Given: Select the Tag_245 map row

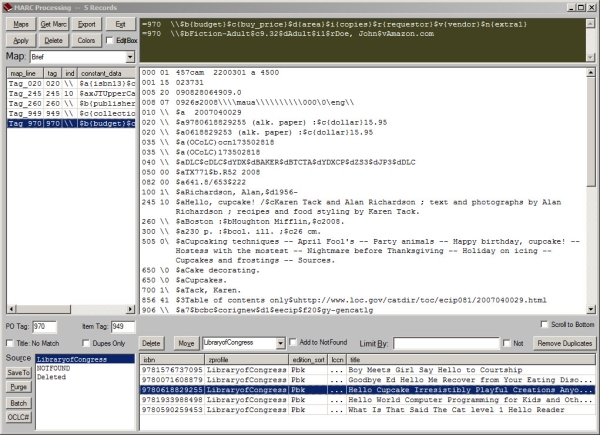Looking at the screenshot, I should click(71, 93).
